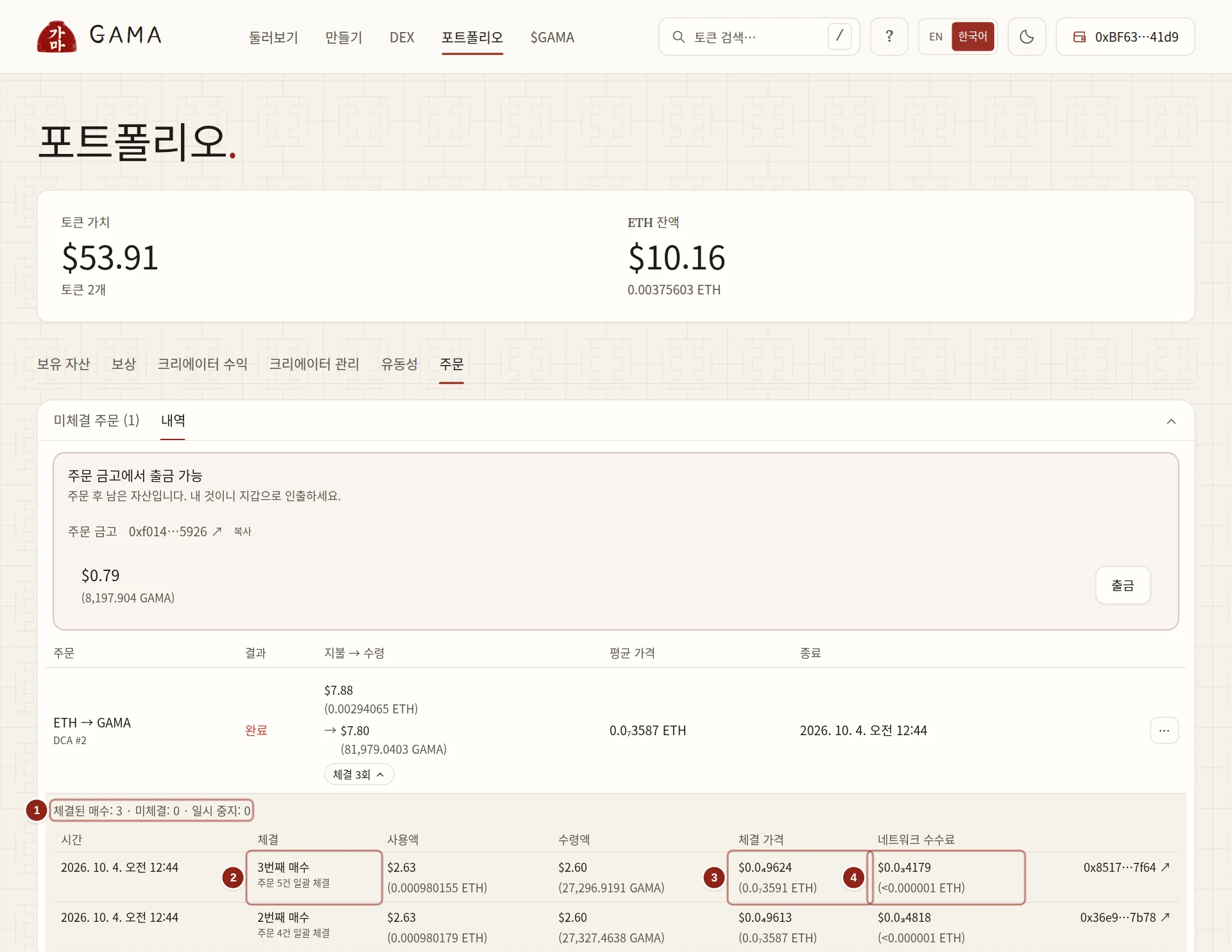1232x952 pixels.
Task: Click the 8,197.904 GAMA vault amount
Action: coord(128,598)
